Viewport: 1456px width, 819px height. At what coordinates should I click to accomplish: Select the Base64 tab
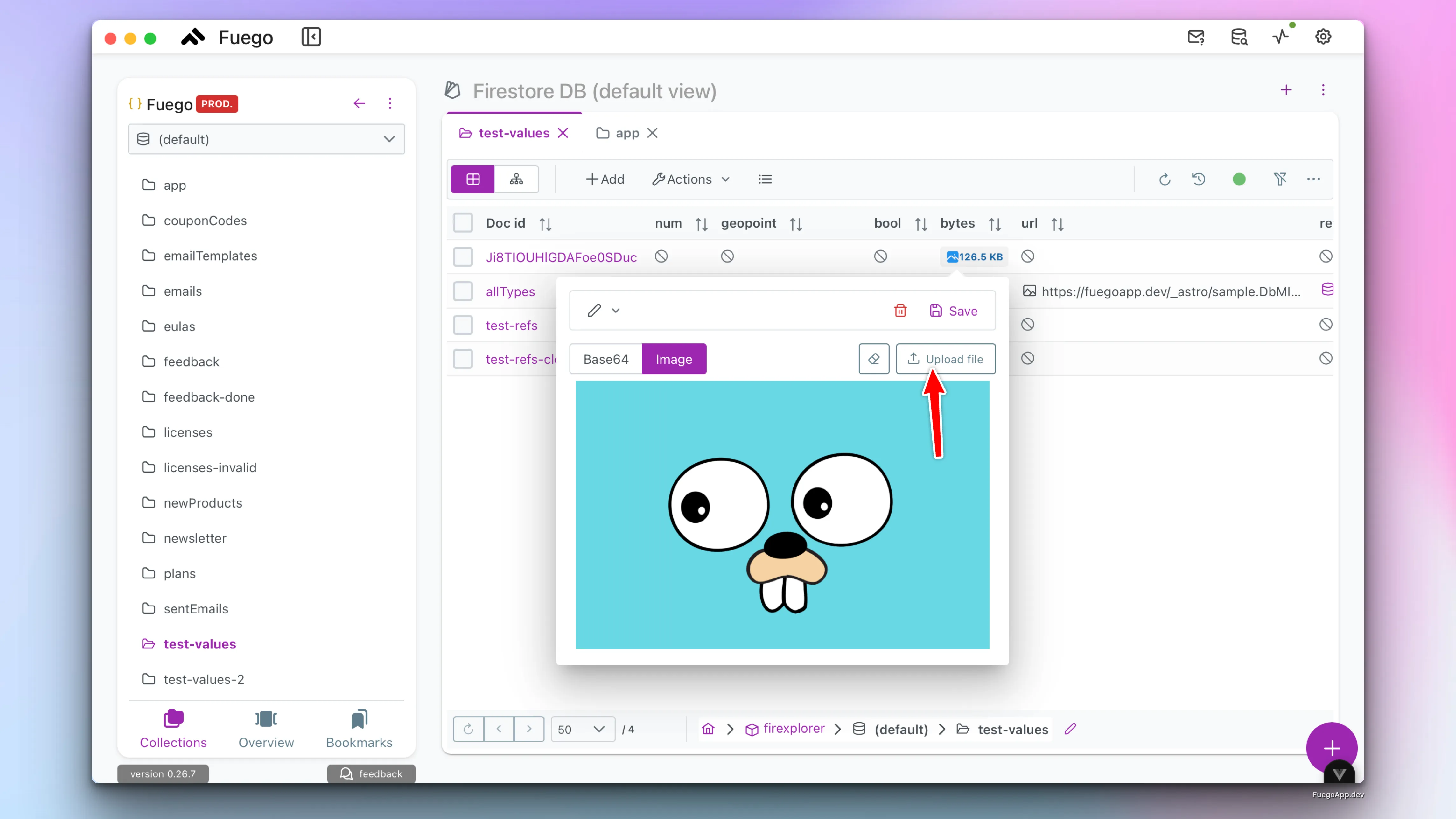[605, 359]
